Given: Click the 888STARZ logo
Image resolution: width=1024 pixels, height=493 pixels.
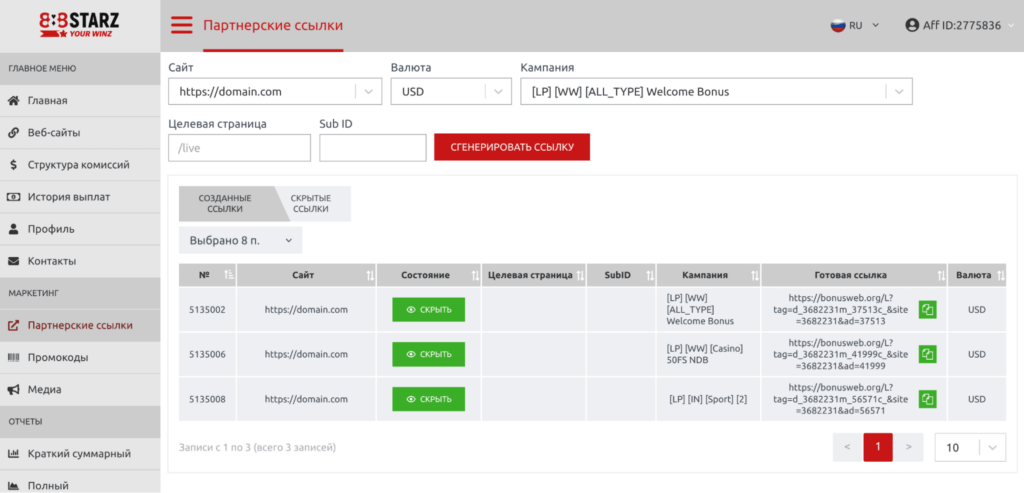Looking at the screenshot, I should click(80, 25).
